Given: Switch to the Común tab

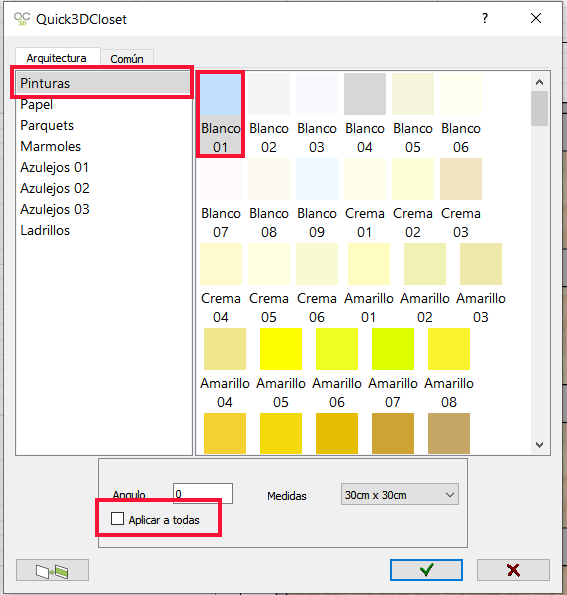Looking at the screenshot, I should tap(127, 59).
